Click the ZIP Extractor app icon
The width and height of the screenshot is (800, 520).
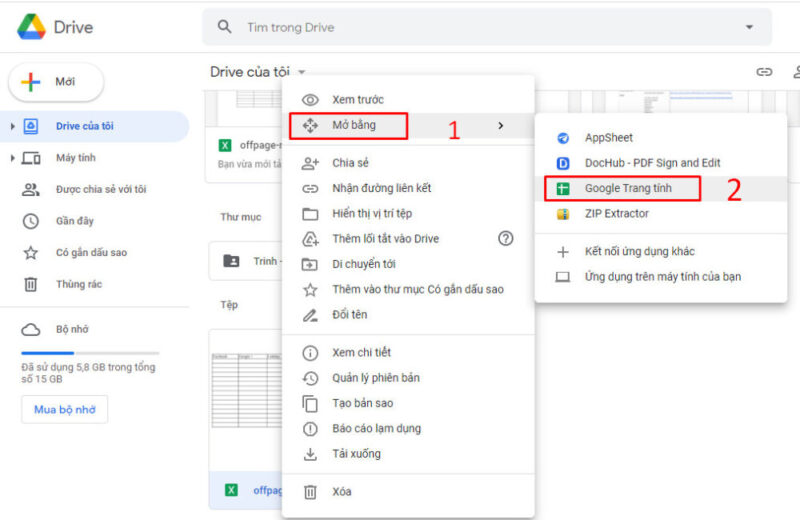563,214
